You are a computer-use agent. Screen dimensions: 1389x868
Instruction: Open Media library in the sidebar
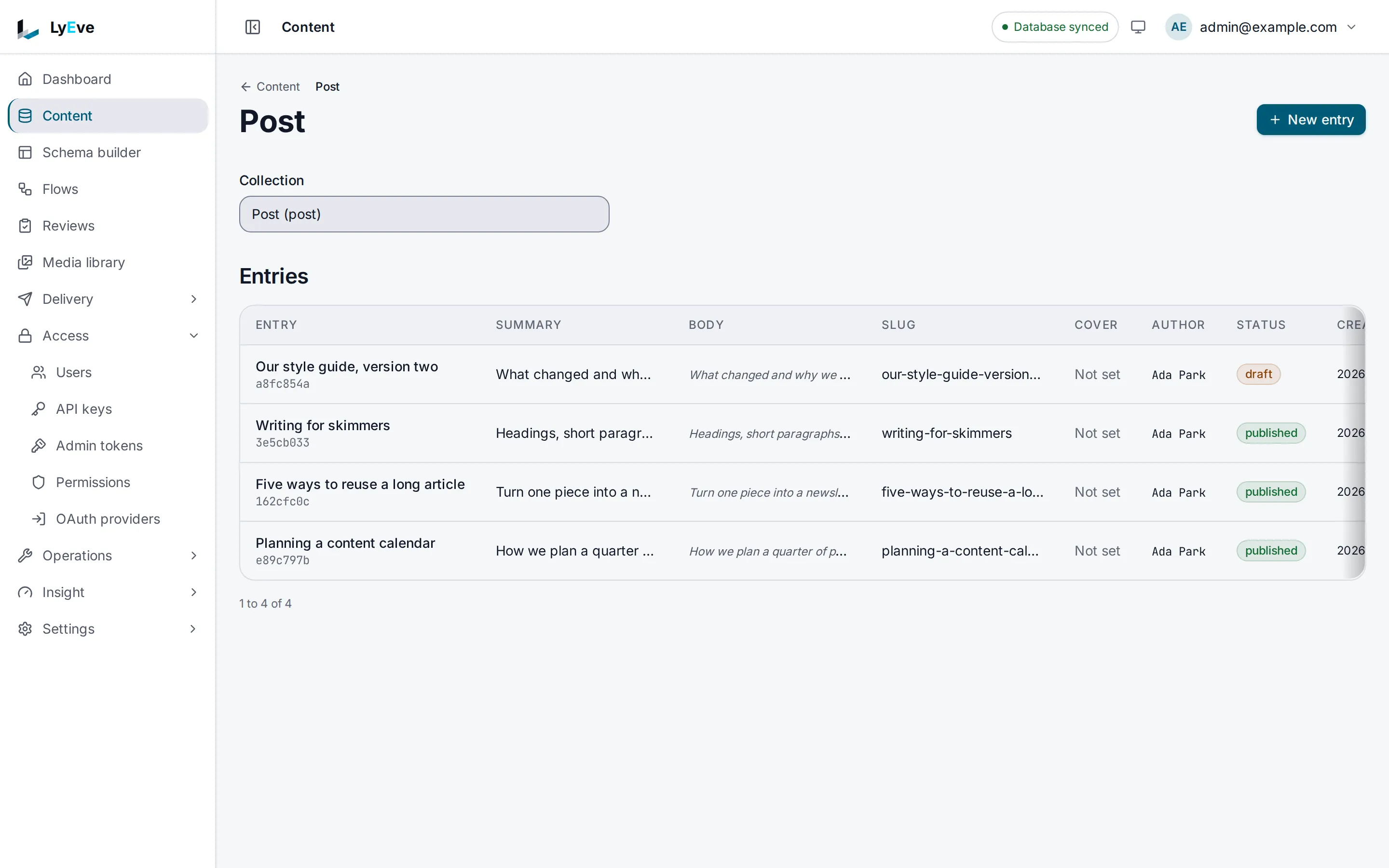108,262
